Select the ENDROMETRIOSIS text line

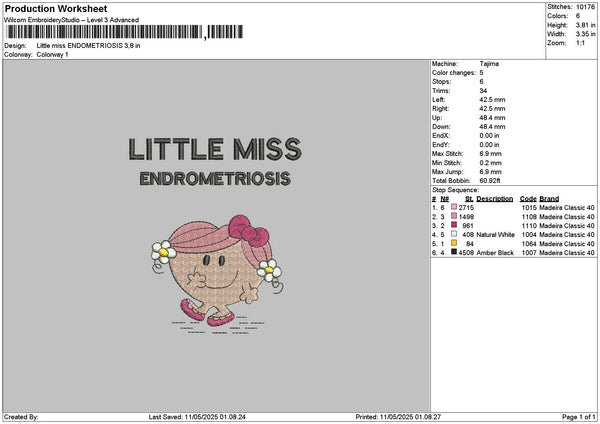[x=215, y=179]
